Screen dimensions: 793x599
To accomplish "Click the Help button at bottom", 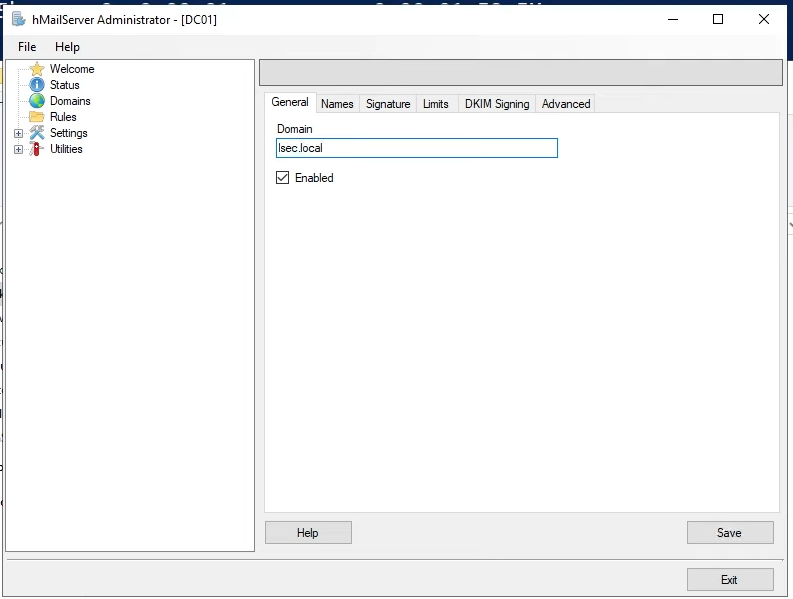I will [x=308, y=533].
